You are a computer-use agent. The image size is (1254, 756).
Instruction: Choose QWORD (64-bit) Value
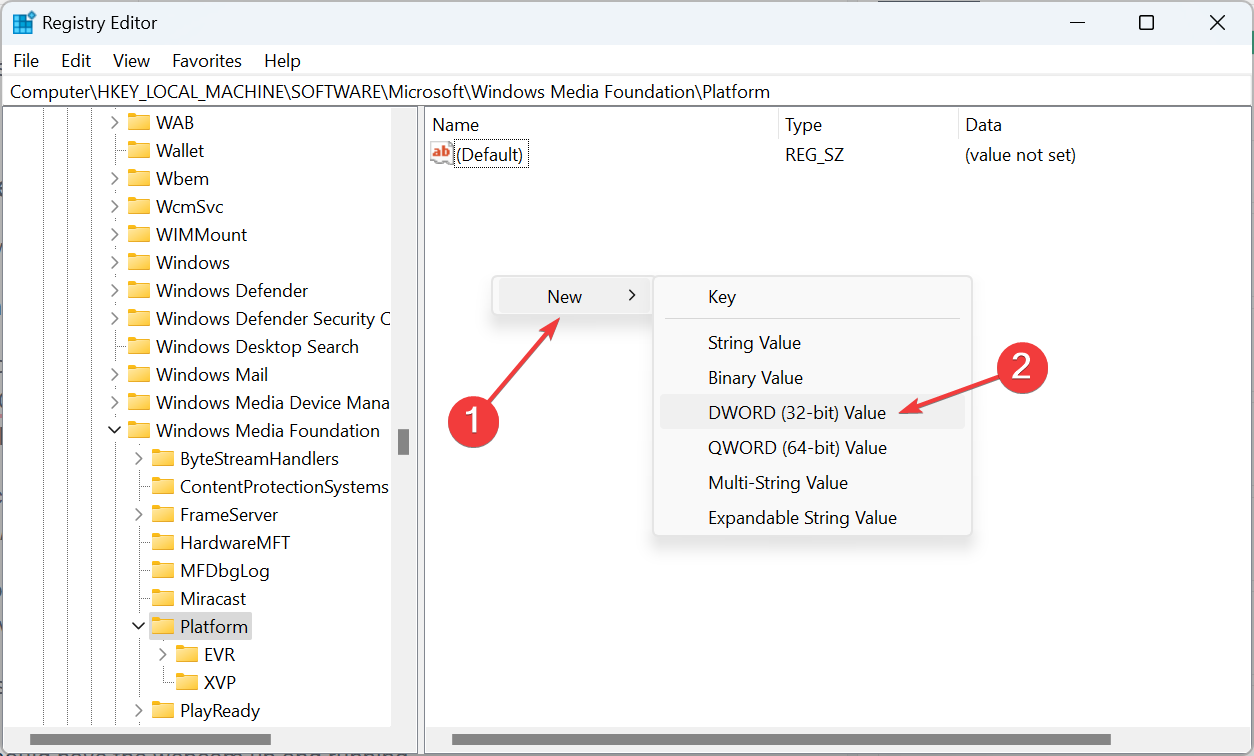point(812,447)
